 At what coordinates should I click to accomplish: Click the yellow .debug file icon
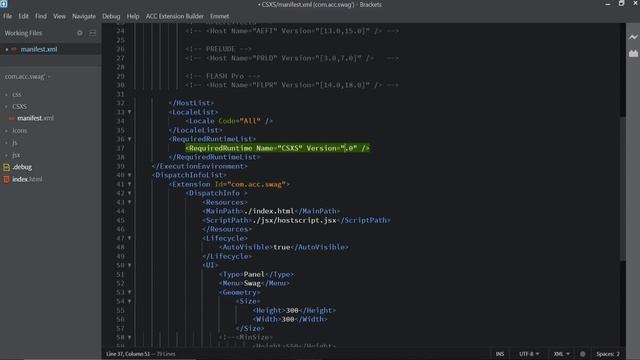tap(7, 167)
